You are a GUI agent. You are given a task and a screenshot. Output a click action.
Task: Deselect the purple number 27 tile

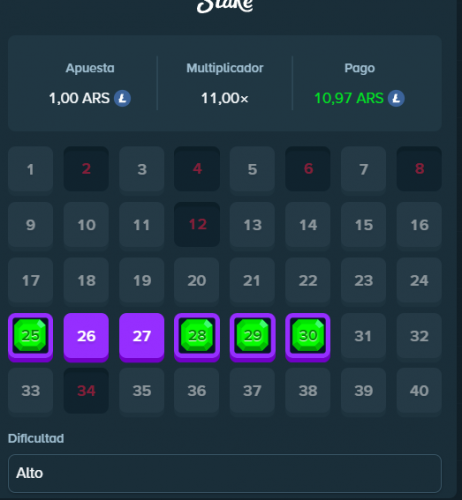142,337
